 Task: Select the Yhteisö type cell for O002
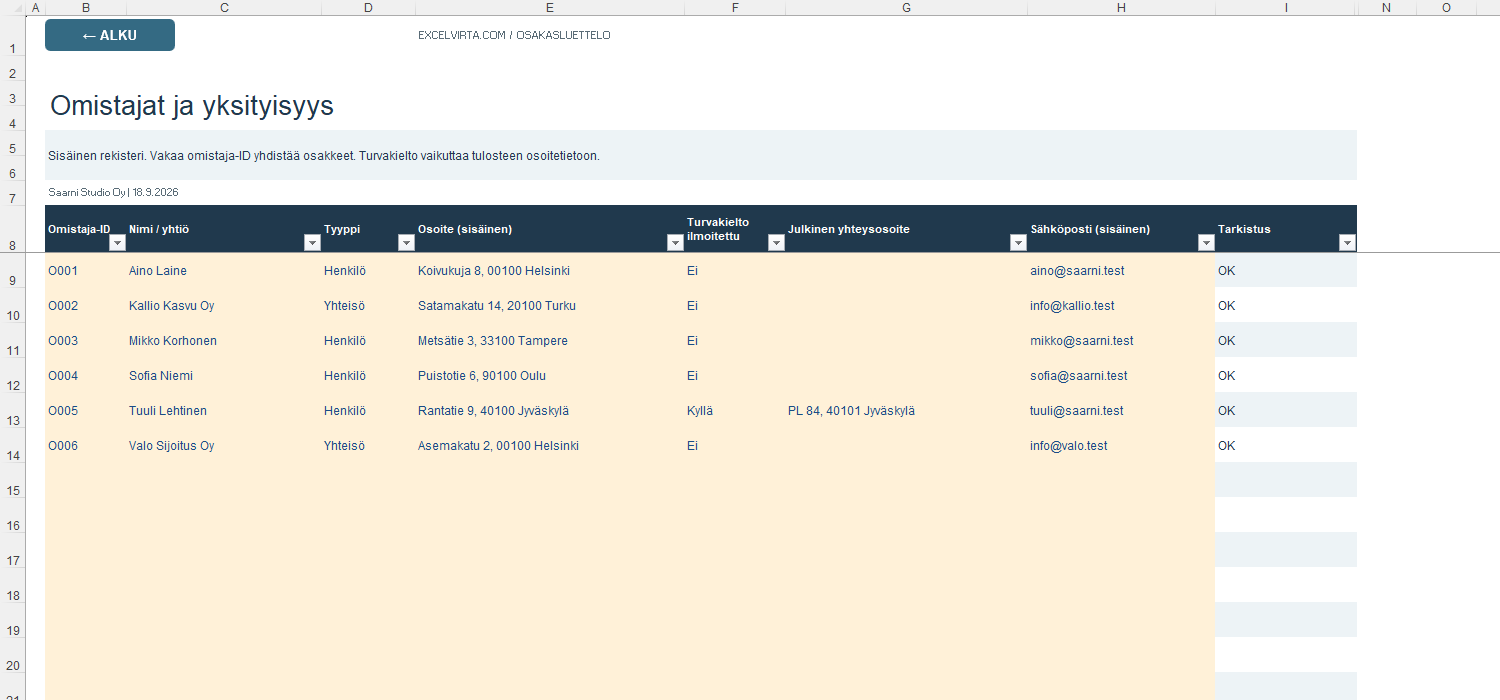click(369, 306)
